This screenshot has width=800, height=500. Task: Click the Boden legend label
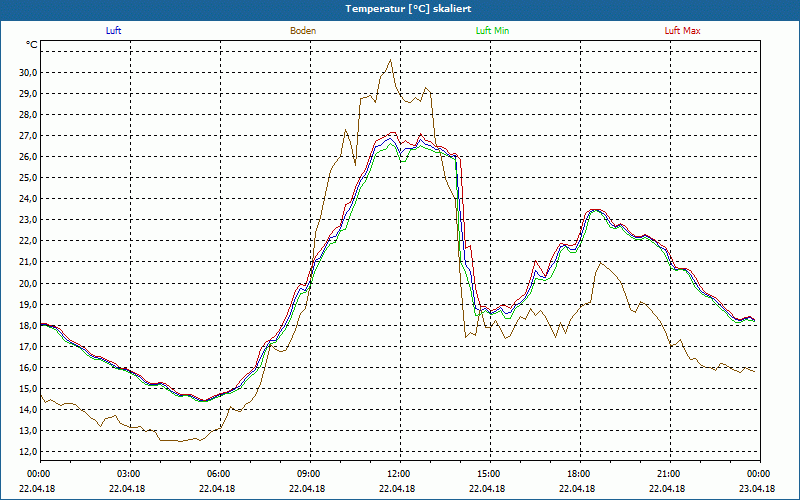point(303,31)
